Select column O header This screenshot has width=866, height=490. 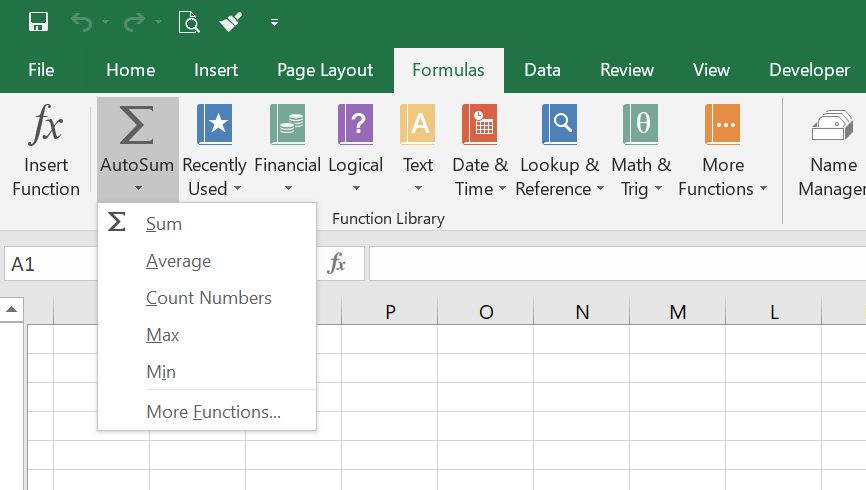tap(486, 312)
